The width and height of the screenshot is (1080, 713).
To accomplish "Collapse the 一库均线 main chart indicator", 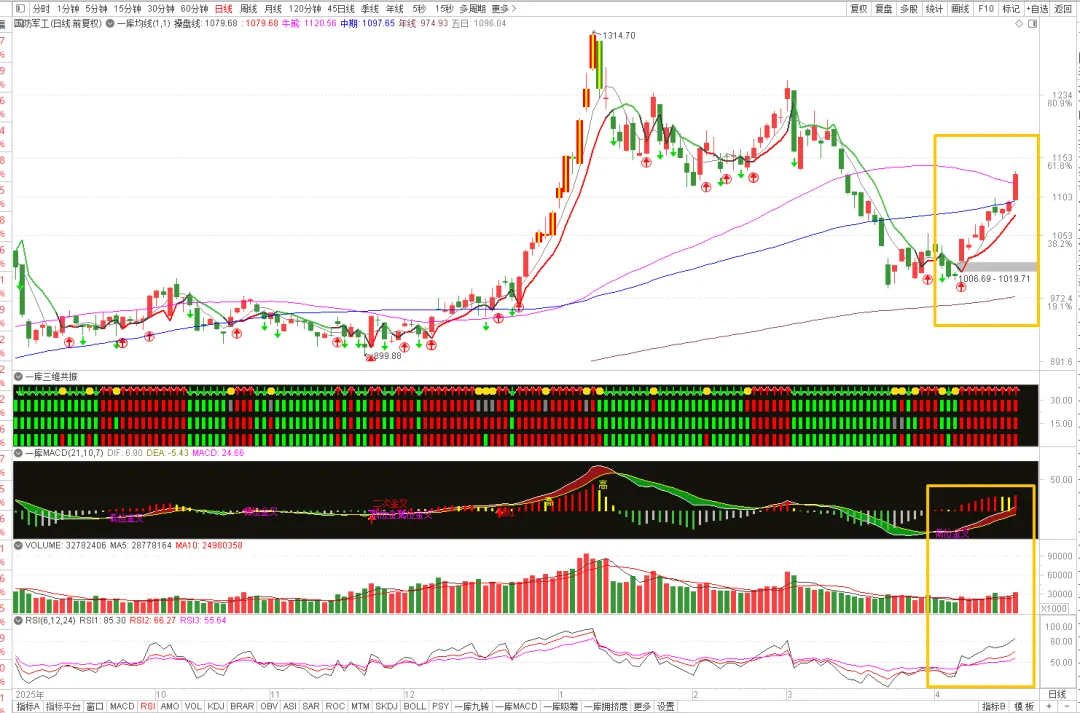I will tap(110, 23).
